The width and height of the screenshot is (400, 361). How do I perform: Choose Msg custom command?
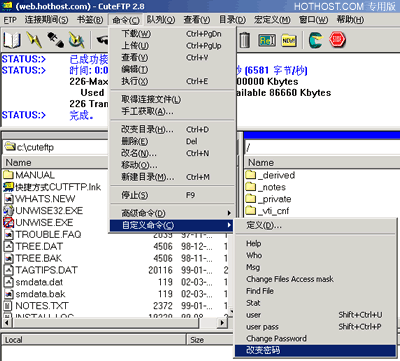(x=315, y=267)
